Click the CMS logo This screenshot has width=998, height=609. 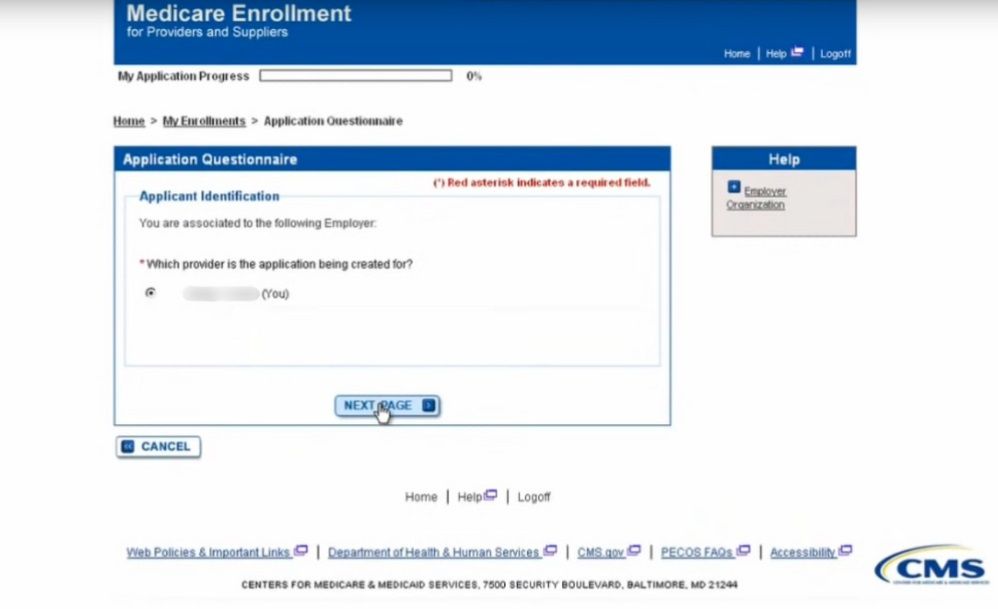click(932, 565)
